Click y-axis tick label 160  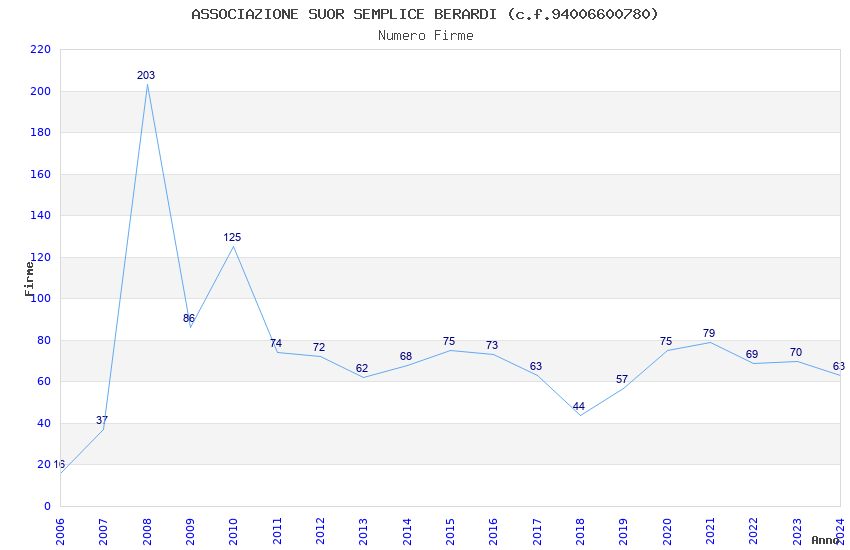coord(41,174)
